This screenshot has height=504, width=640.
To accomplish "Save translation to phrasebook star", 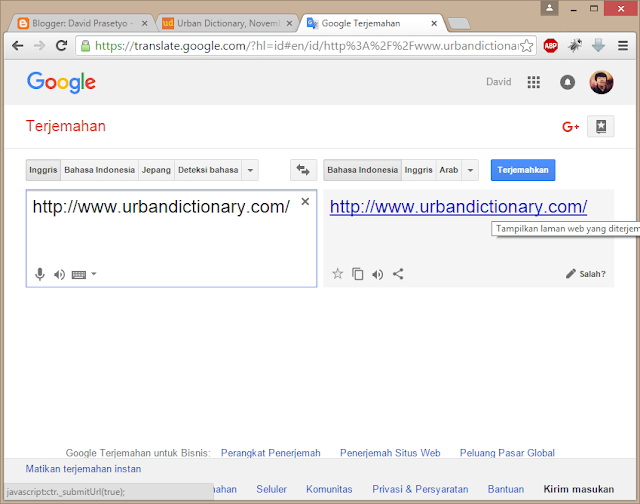I will (x=338, y=273).
